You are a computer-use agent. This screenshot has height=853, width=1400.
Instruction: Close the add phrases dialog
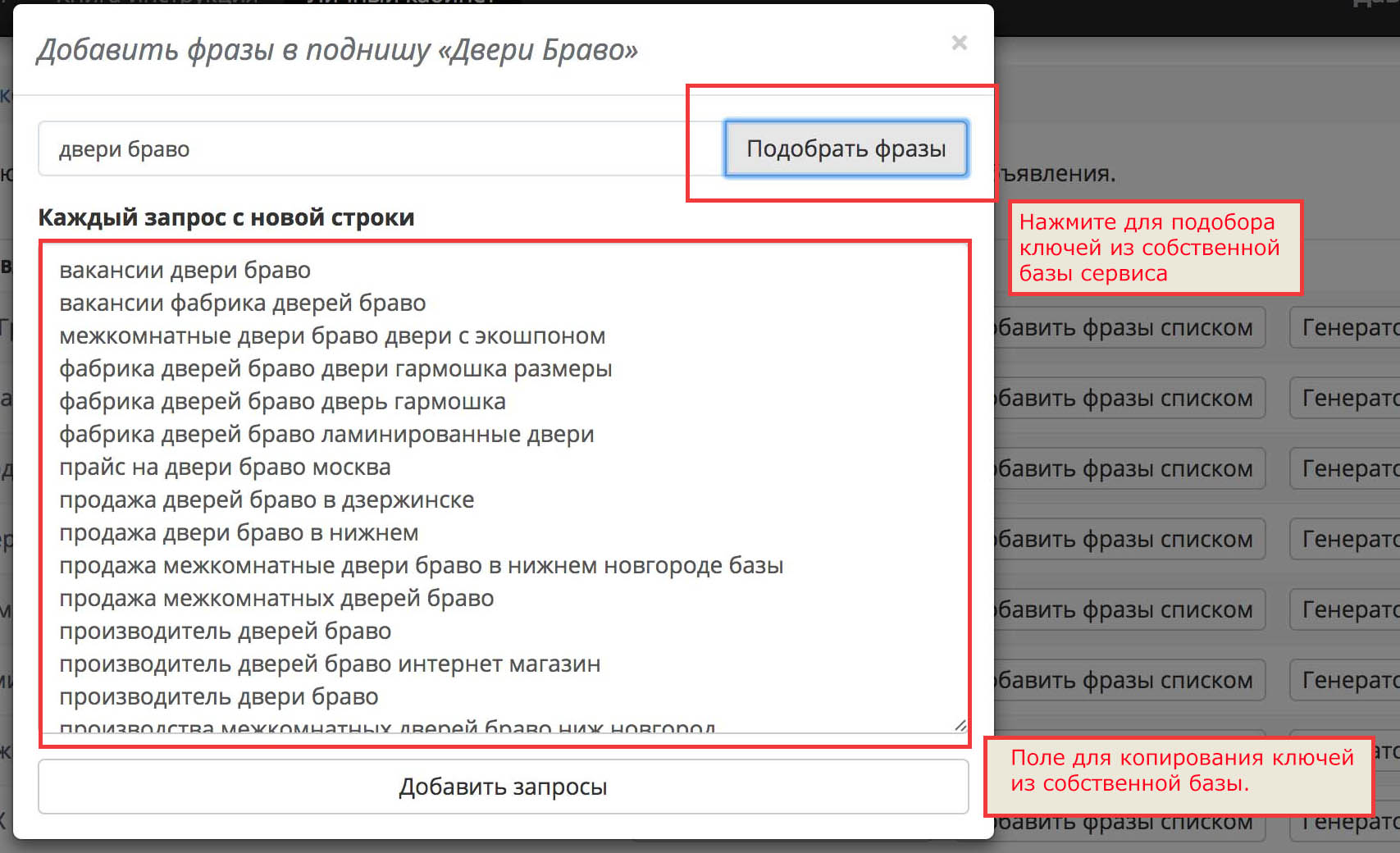pyautogui.click(x=959, y=43)
